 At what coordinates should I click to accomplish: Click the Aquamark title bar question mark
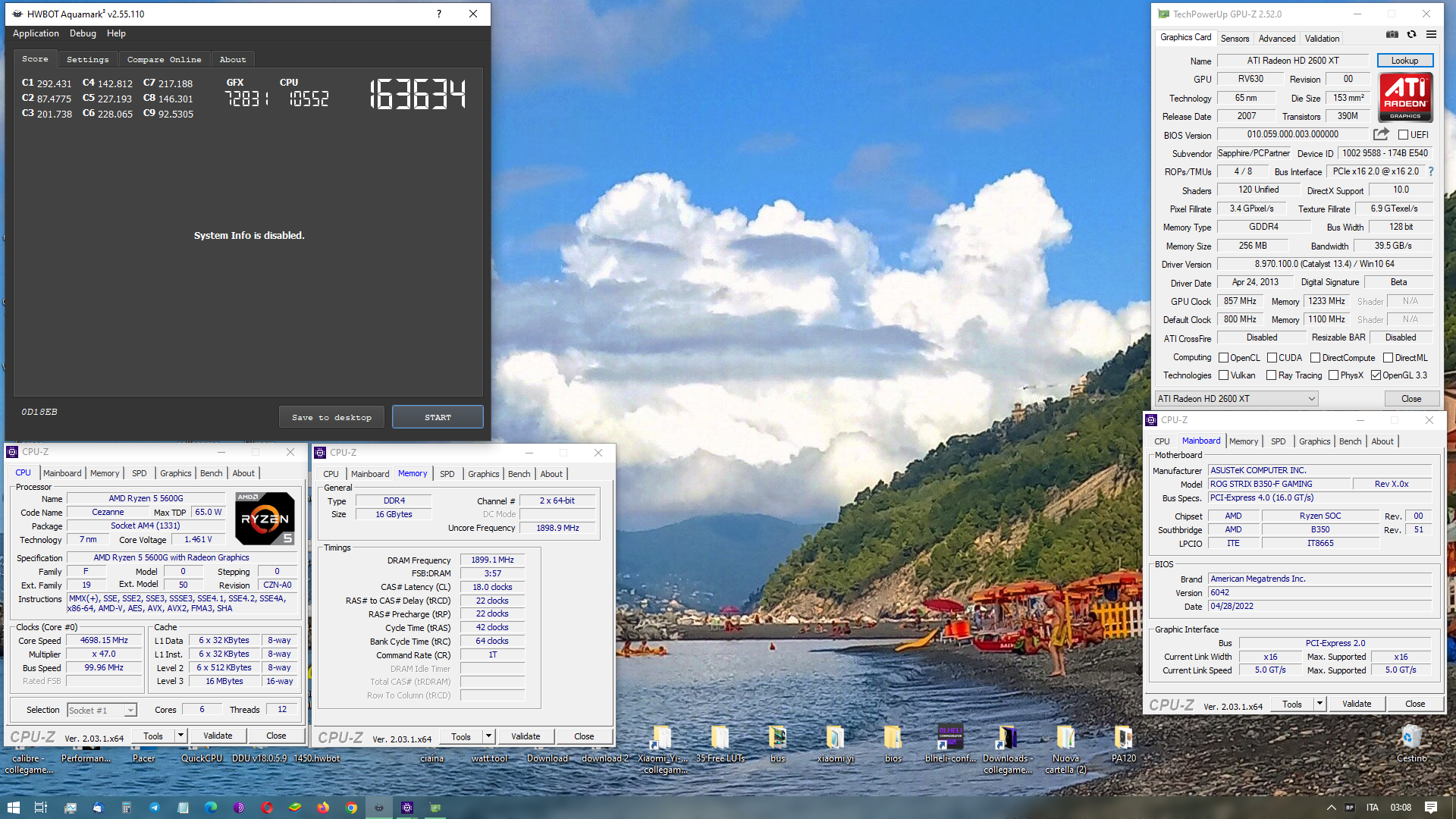point(438,14)
